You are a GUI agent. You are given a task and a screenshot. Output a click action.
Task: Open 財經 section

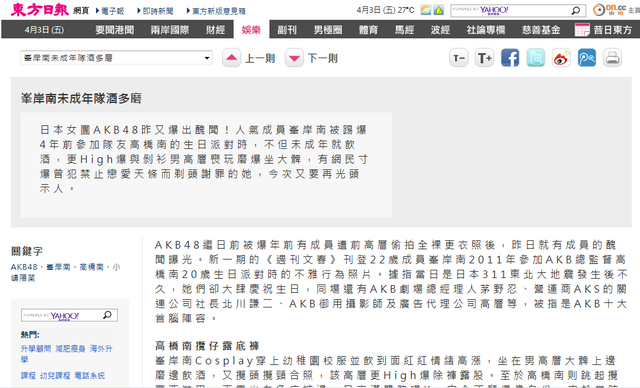[216, 30]
